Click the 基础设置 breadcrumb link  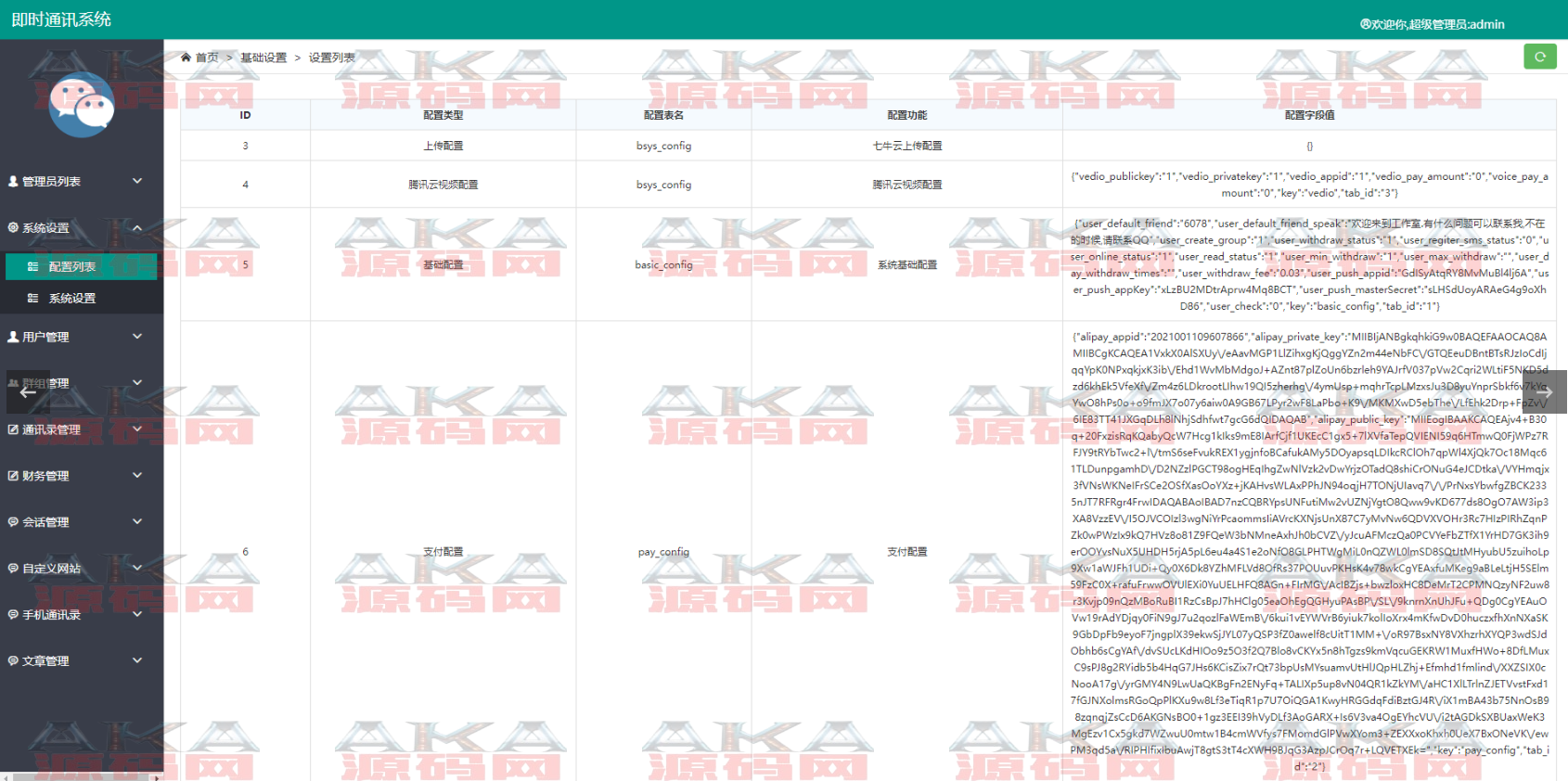pos(263,58)
